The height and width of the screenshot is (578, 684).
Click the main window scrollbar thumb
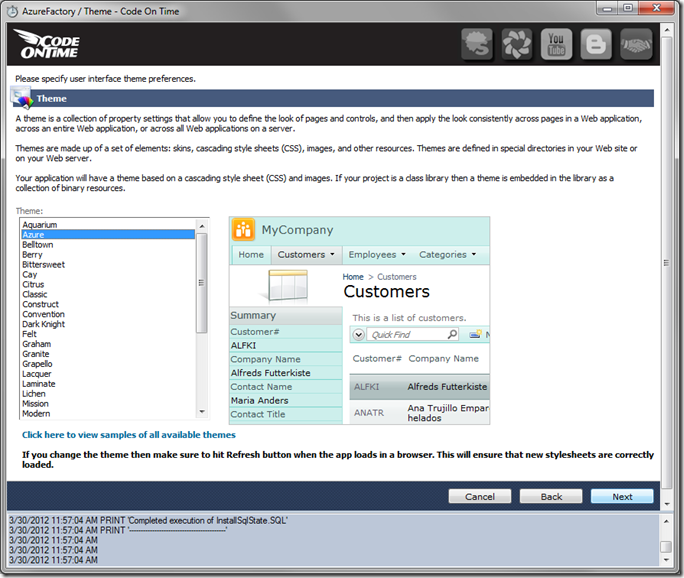667,263
